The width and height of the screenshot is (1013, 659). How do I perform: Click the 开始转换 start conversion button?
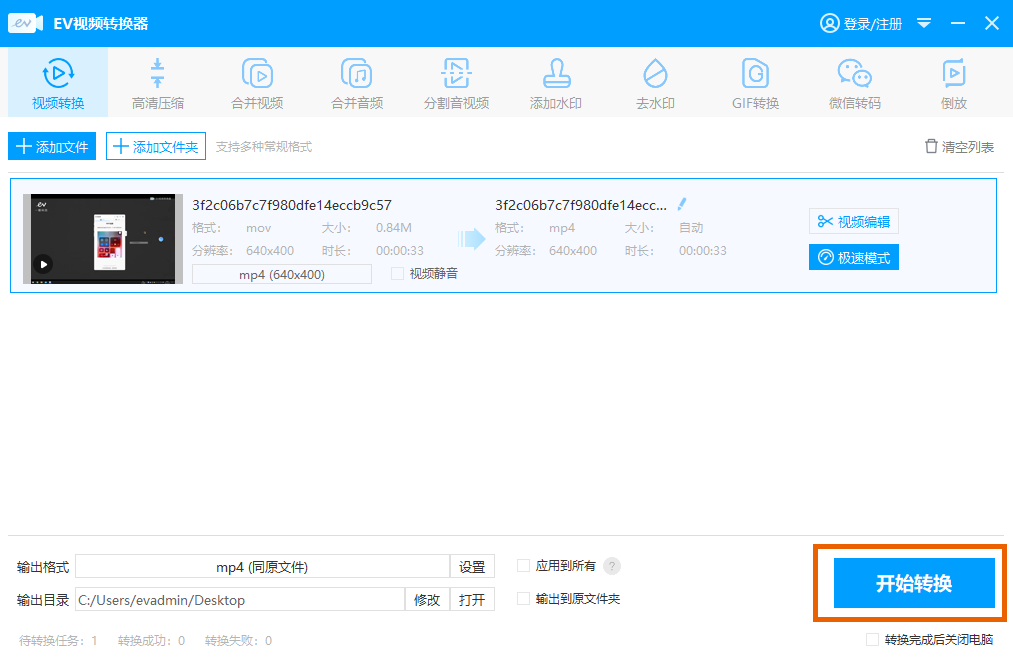[914, 583]
